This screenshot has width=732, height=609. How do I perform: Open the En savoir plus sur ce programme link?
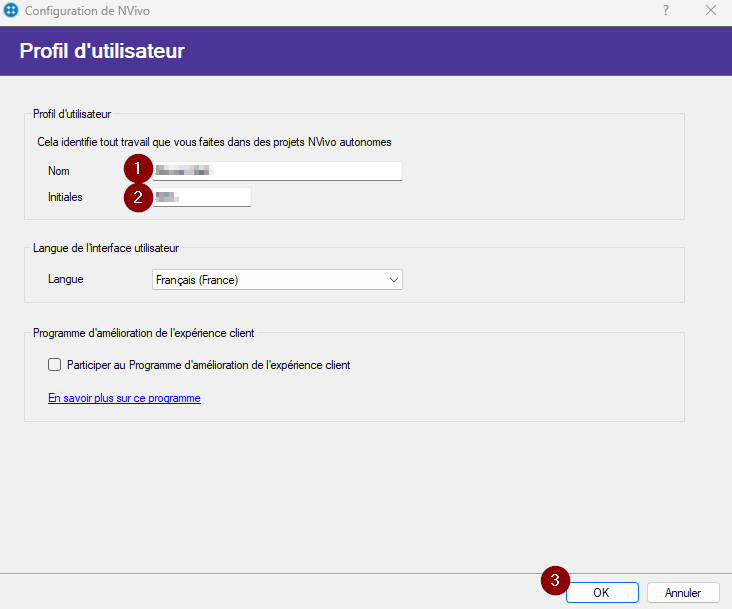tap(124, 398)
